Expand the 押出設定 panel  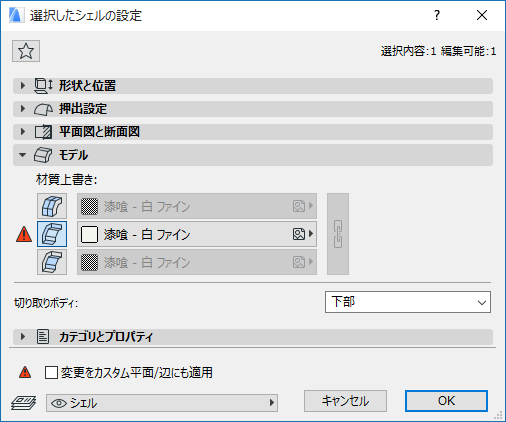click(253, 109)
